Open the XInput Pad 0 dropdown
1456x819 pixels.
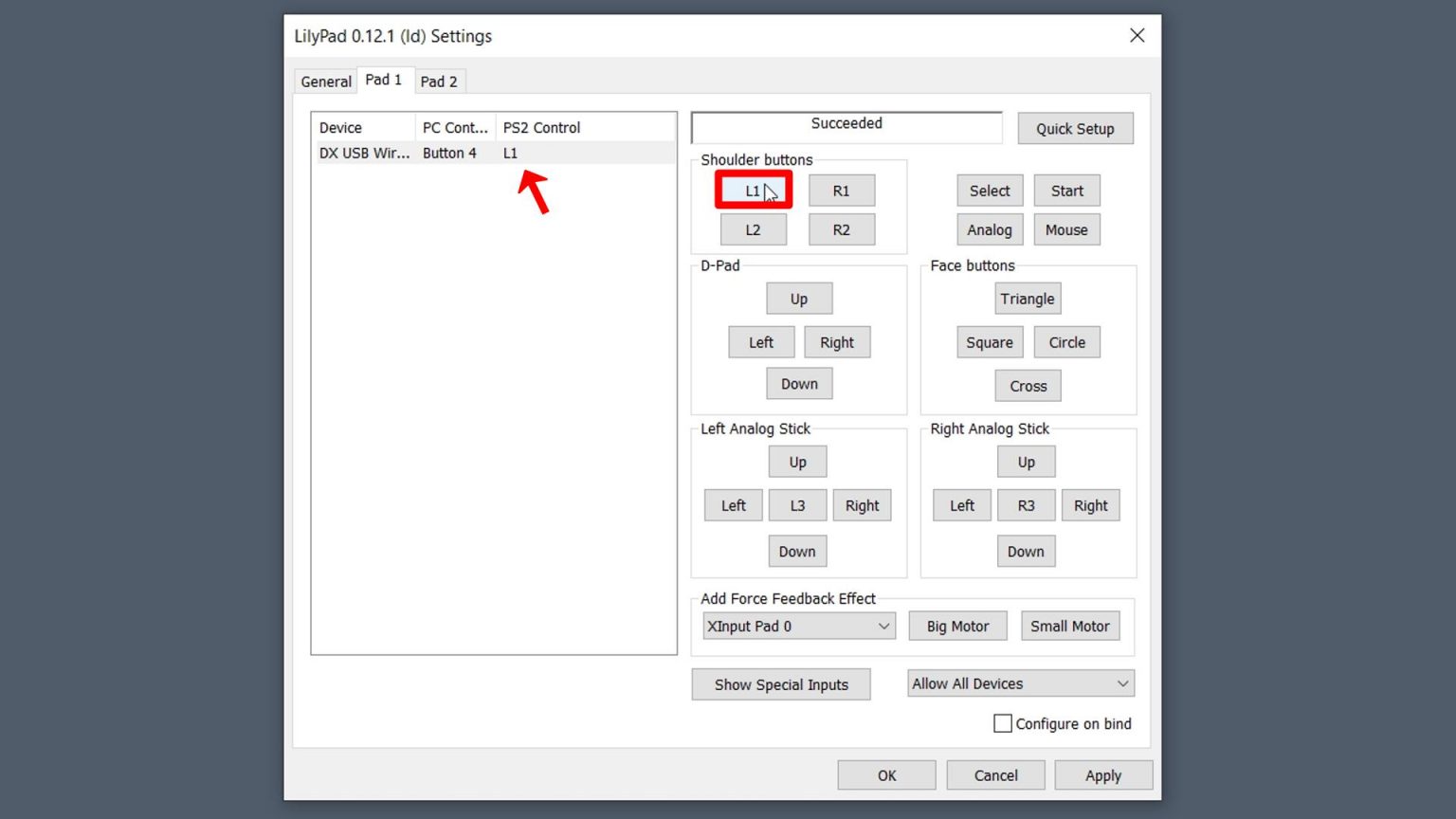pos(798,626)
